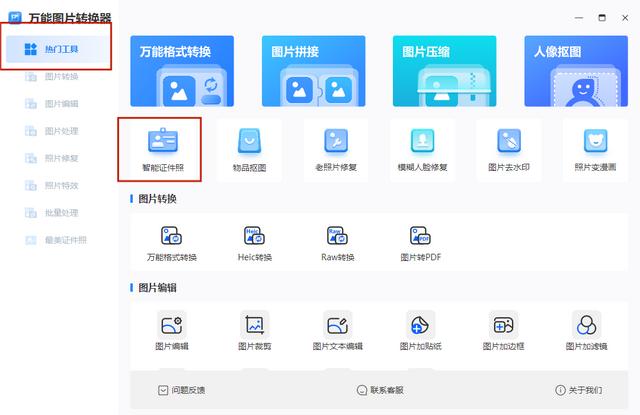This screenshot has width=640, height=415.
Task: Select the 图片裁剪 crop tool
Action: [255, 331]
